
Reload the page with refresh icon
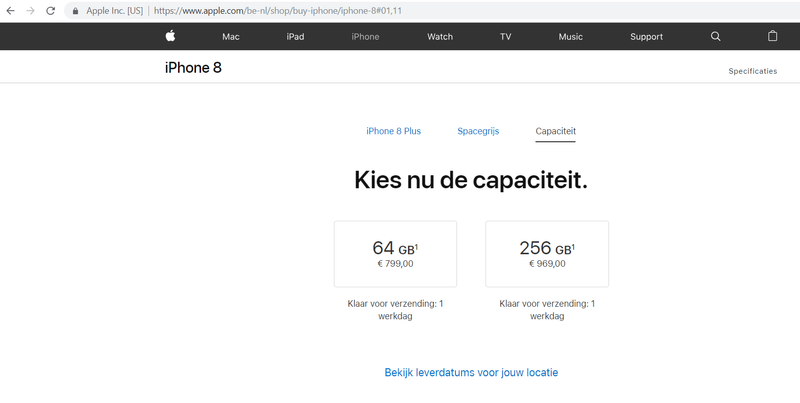[52, 10]
